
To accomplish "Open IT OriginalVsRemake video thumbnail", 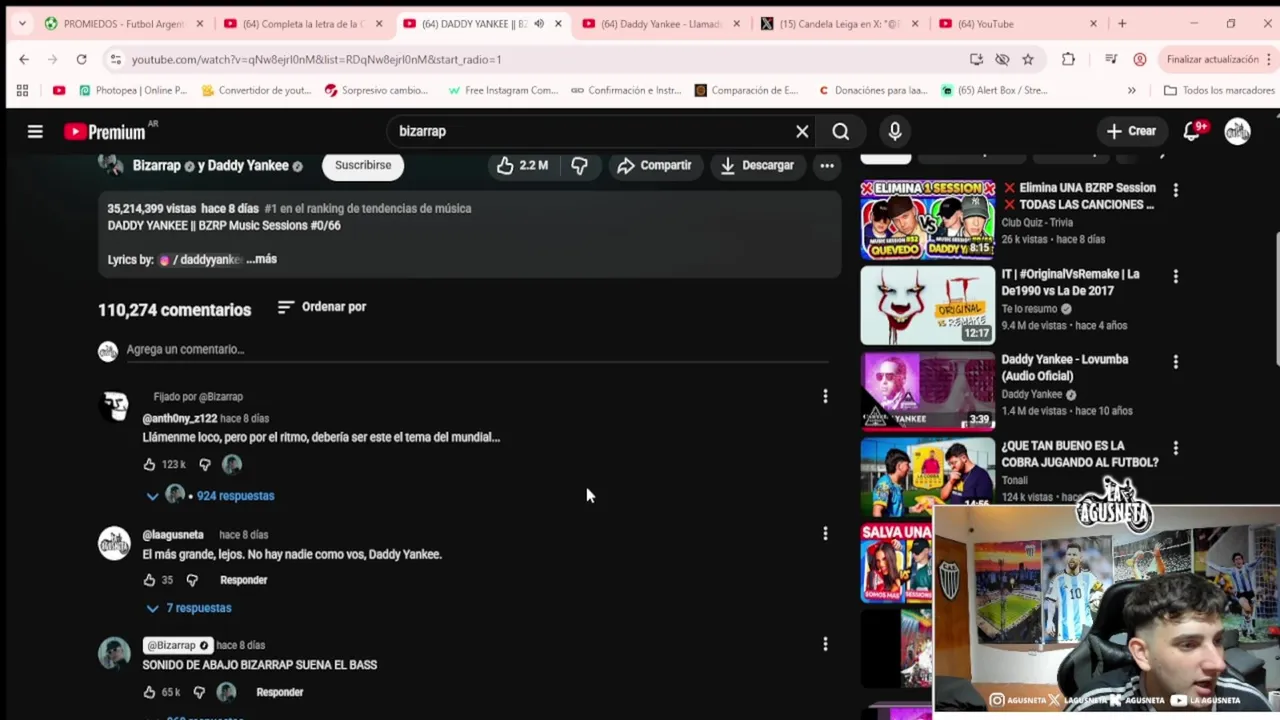I will (928, 305).
